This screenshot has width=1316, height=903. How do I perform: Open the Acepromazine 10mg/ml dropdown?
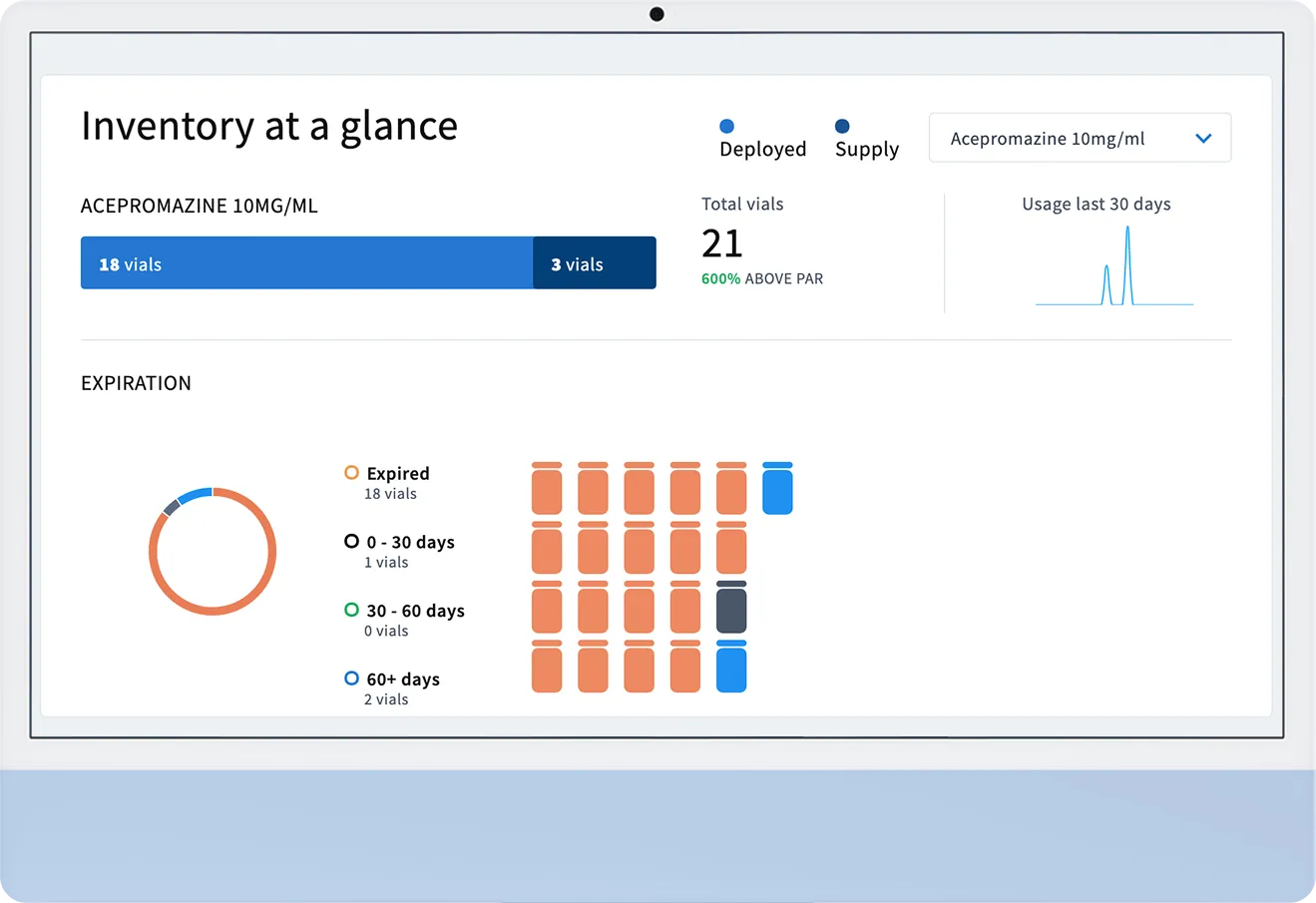pyautogui.click(x=1079, y=139)
